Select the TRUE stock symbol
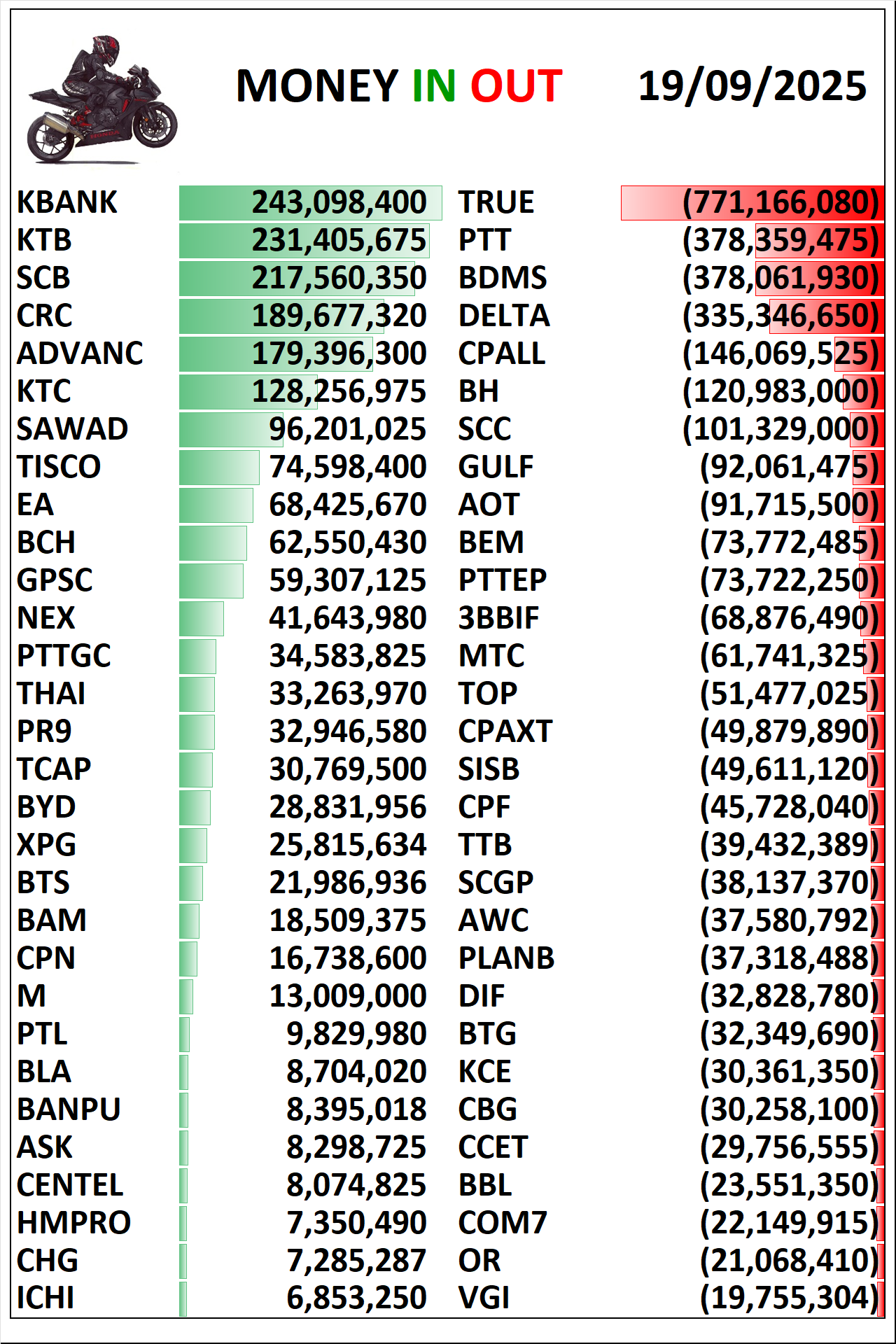 496,202
